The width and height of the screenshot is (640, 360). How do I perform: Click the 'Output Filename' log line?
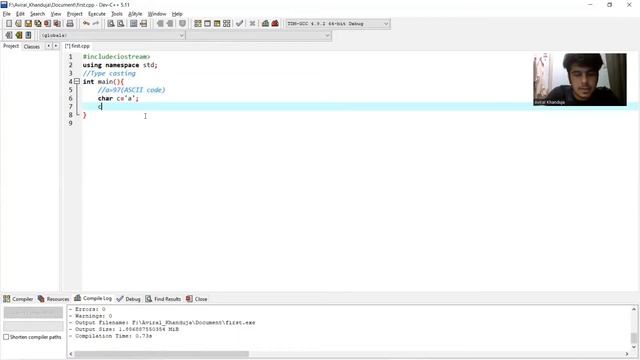162,322
